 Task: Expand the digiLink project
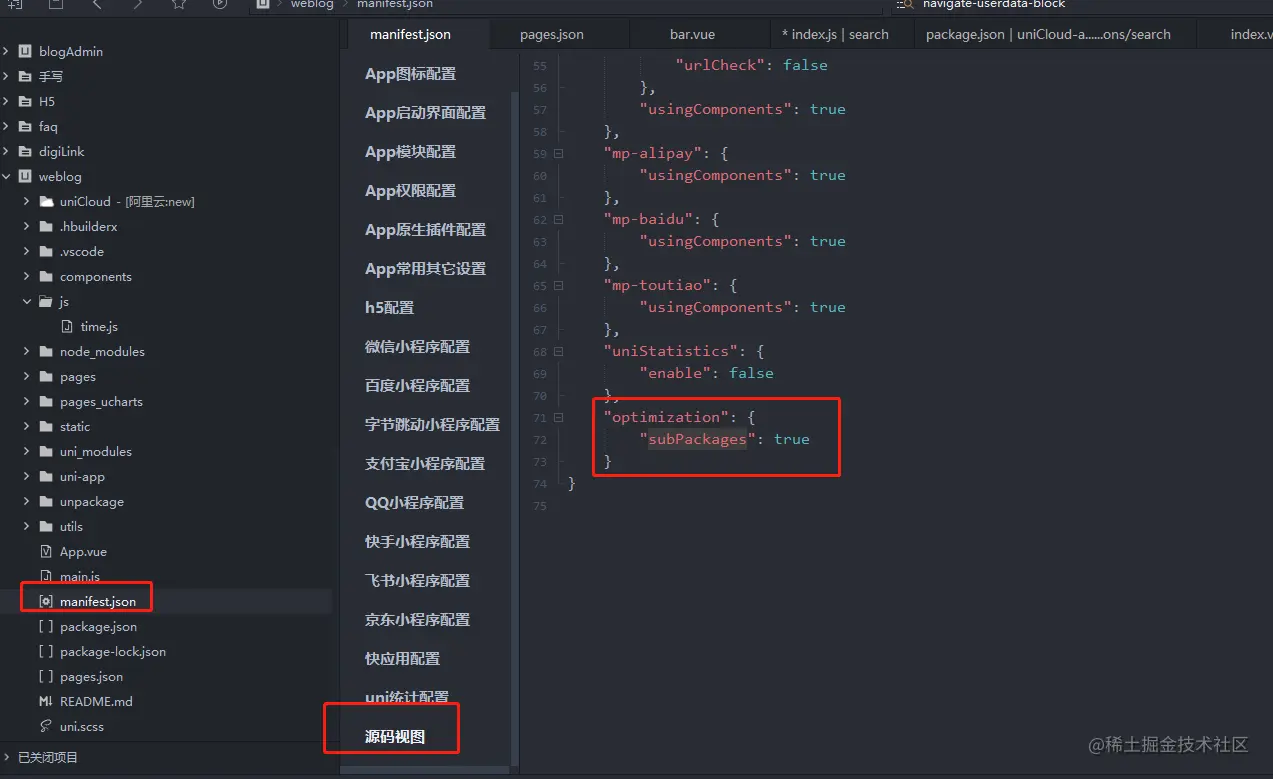(6, 151)
